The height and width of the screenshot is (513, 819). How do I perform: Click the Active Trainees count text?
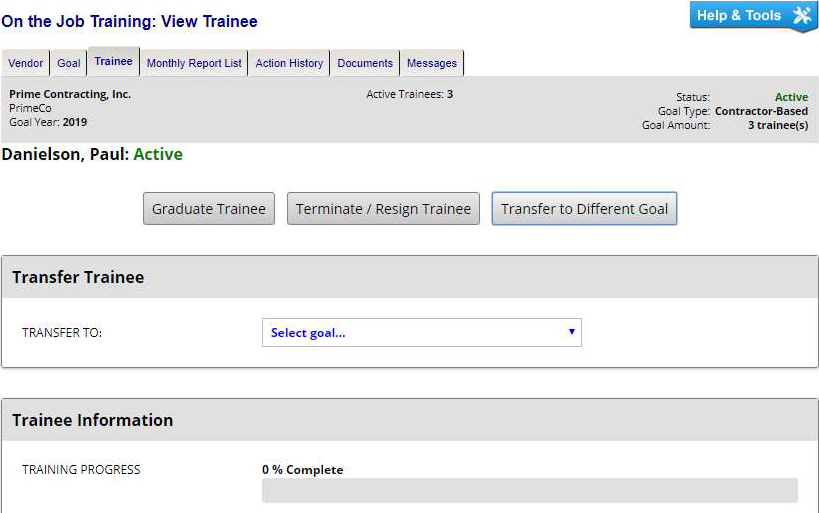point(409,94)
